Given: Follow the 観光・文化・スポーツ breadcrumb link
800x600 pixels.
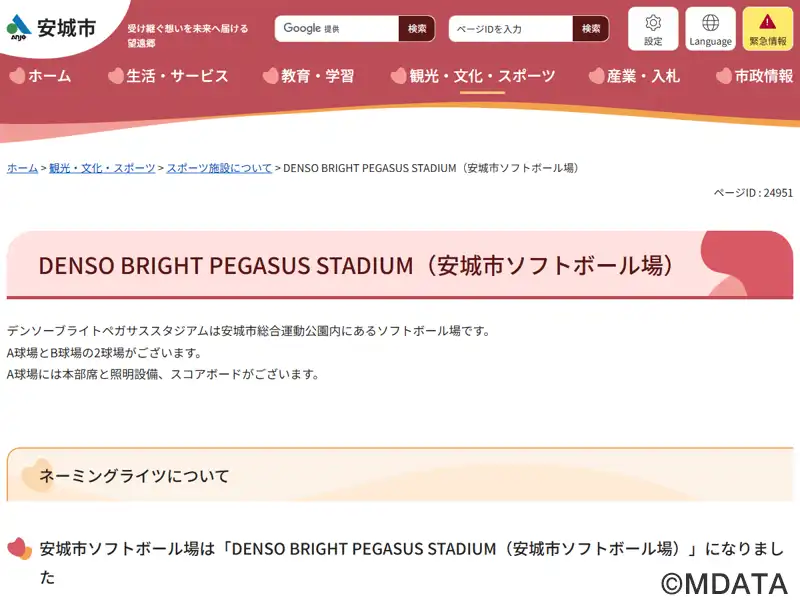Looking at the screenshot, I should pos(102,168).
